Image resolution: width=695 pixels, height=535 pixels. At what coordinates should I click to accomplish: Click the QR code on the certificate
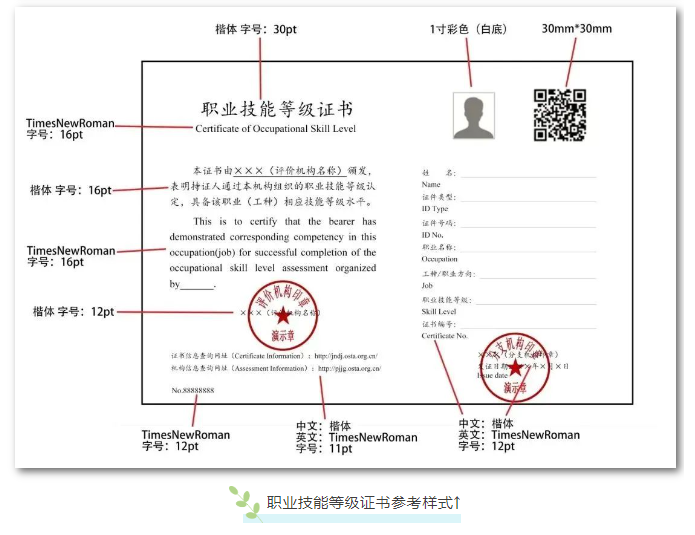[x=559, y=115]
